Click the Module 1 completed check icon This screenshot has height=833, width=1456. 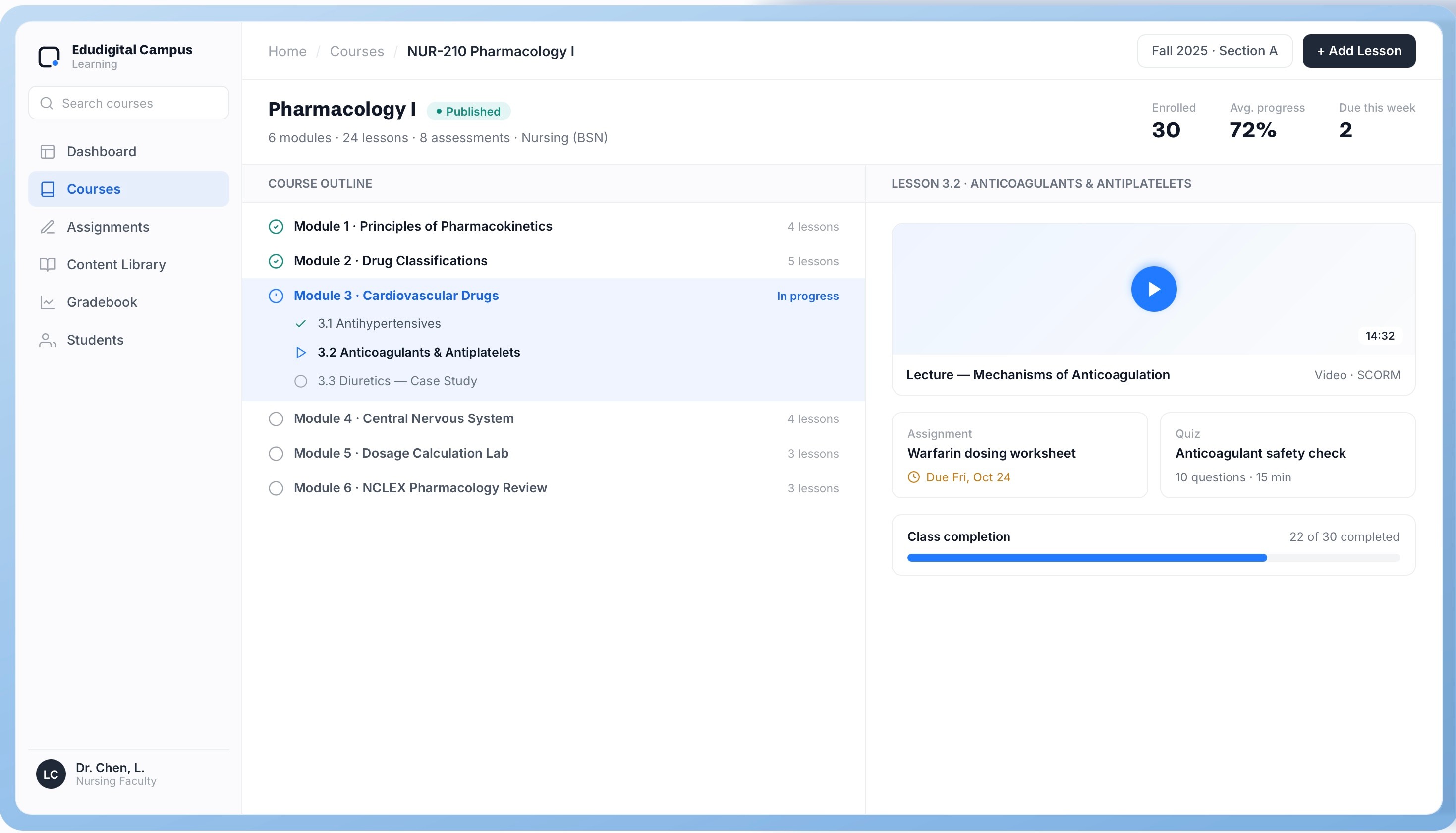pos(276,227)
